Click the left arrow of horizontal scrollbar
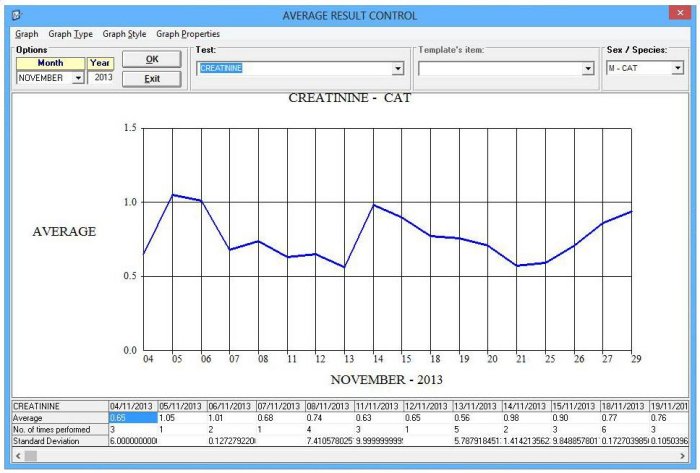The image size is (700, 473). tap(18, 455)
